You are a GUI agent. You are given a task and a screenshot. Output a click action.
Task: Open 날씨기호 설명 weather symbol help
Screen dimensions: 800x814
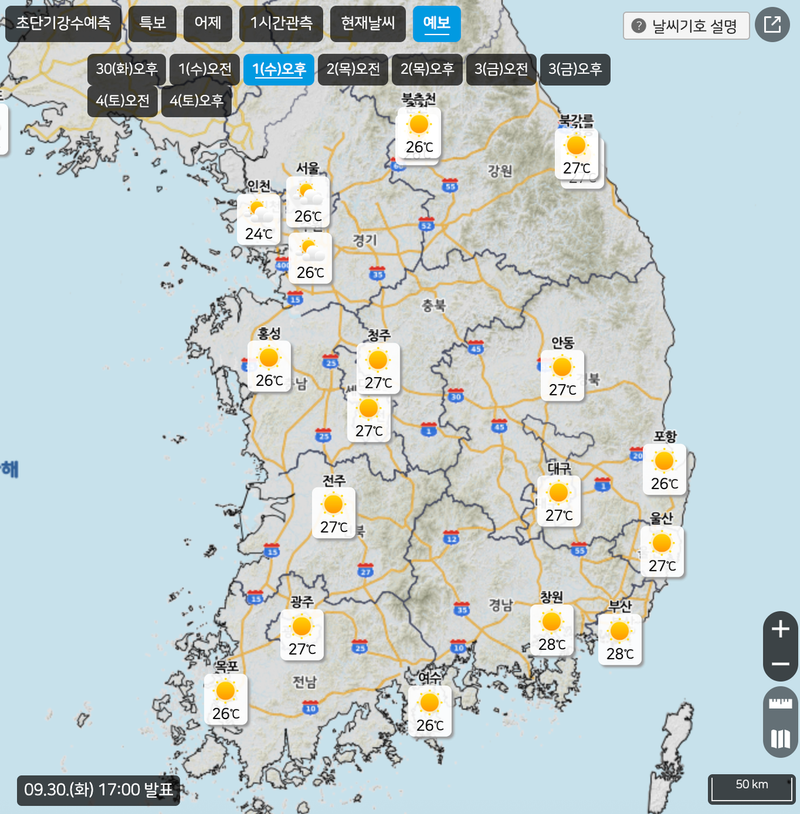pos(686,25)
